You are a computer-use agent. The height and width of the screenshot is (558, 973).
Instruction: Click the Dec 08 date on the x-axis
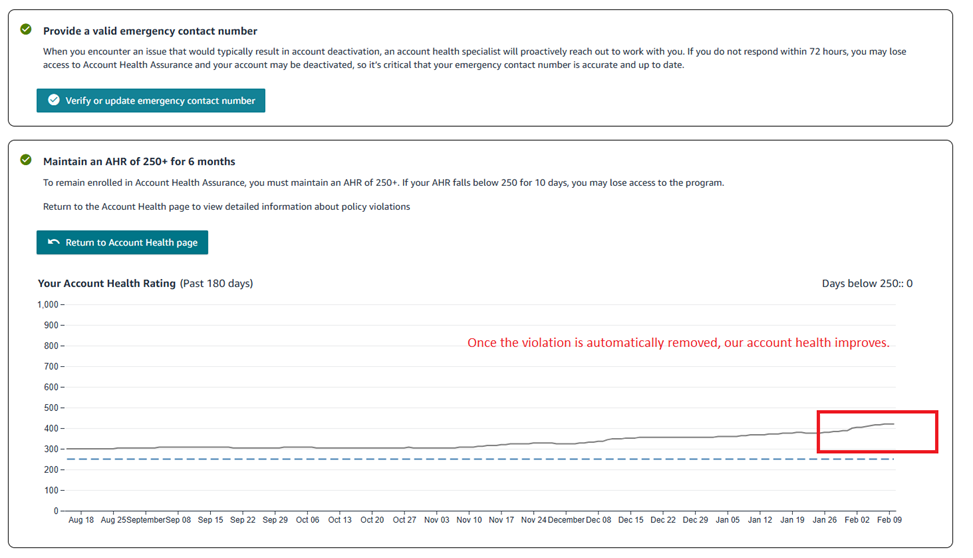[598, 520]
